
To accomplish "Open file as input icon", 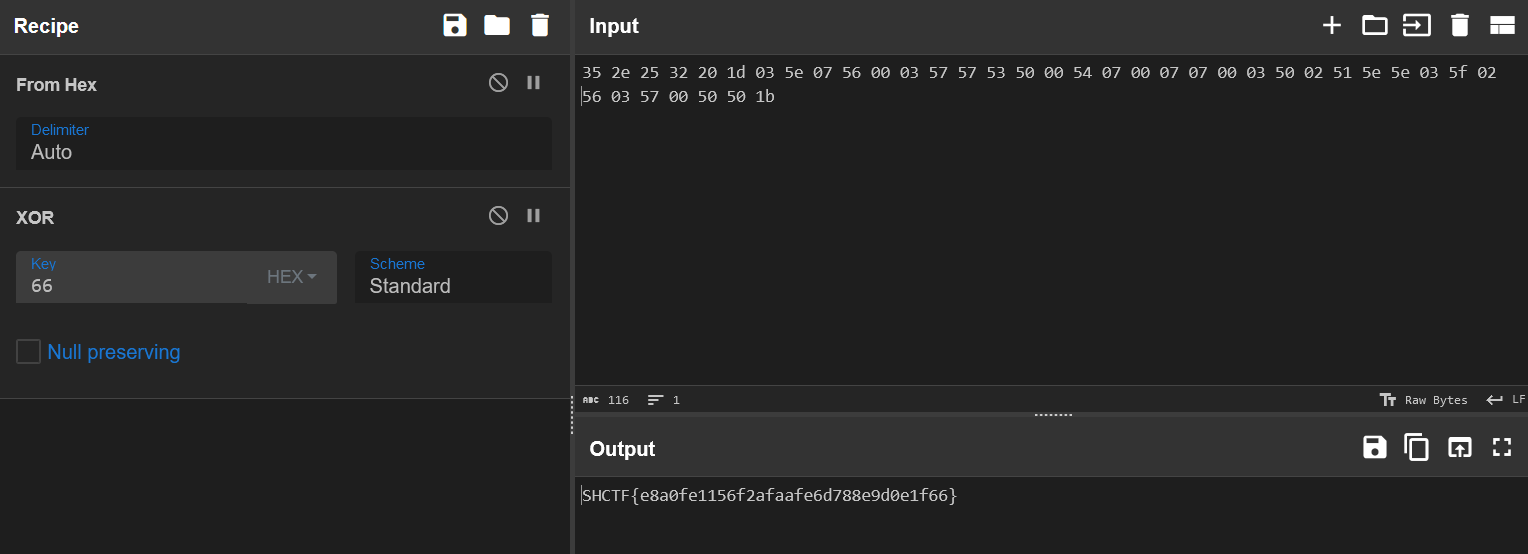I will coord(1417,25).
